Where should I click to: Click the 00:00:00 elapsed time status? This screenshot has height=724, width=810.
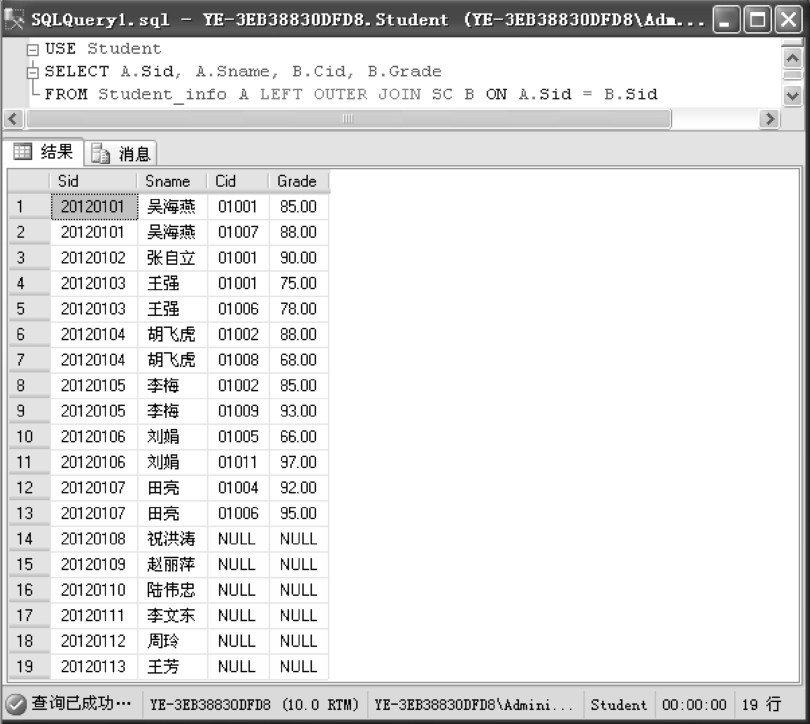click(694, 704)
